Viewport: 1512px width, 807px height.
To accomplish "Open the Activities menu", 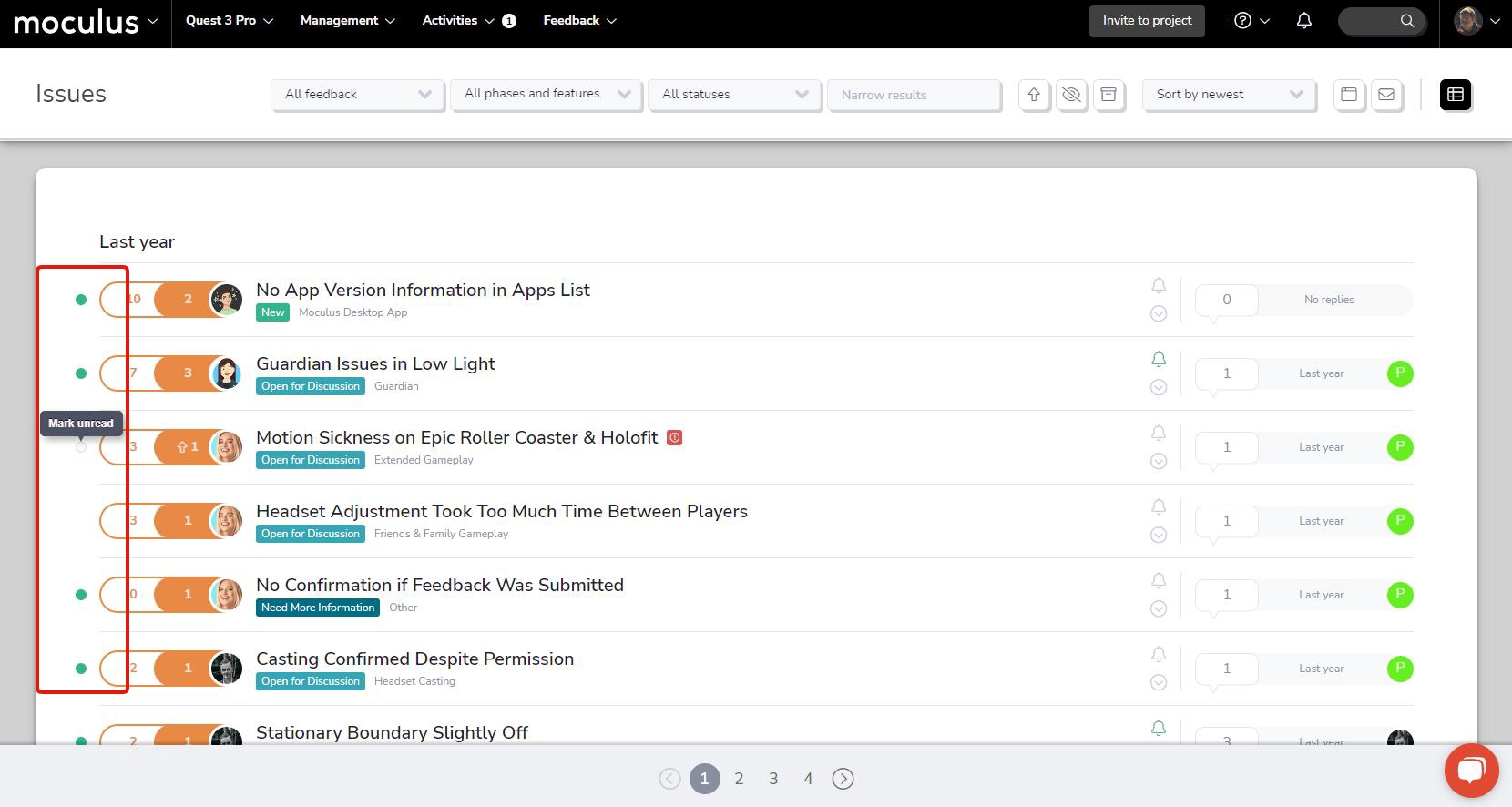I will click(x=458, y=21).
